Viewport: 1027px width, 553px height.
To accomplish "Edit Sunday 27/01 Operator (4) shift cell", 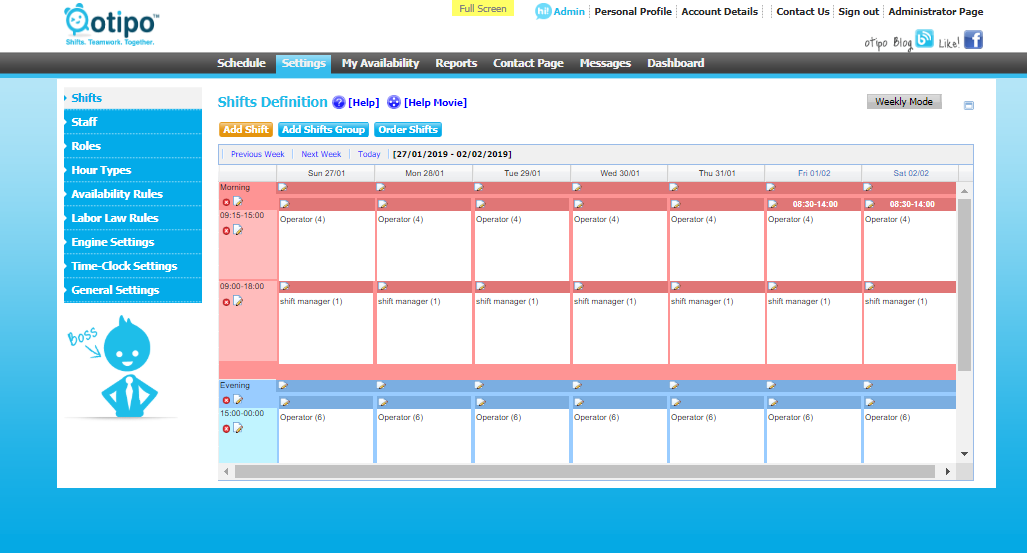I will coord(284,204).
